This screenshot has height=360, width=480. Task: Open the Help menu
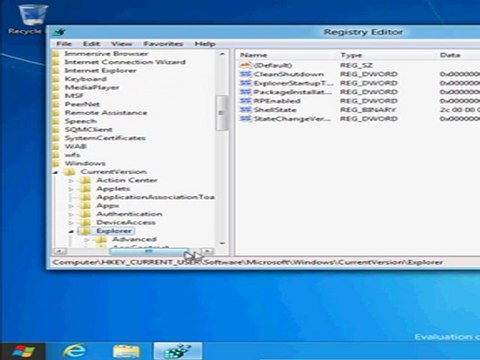(205, 44)
